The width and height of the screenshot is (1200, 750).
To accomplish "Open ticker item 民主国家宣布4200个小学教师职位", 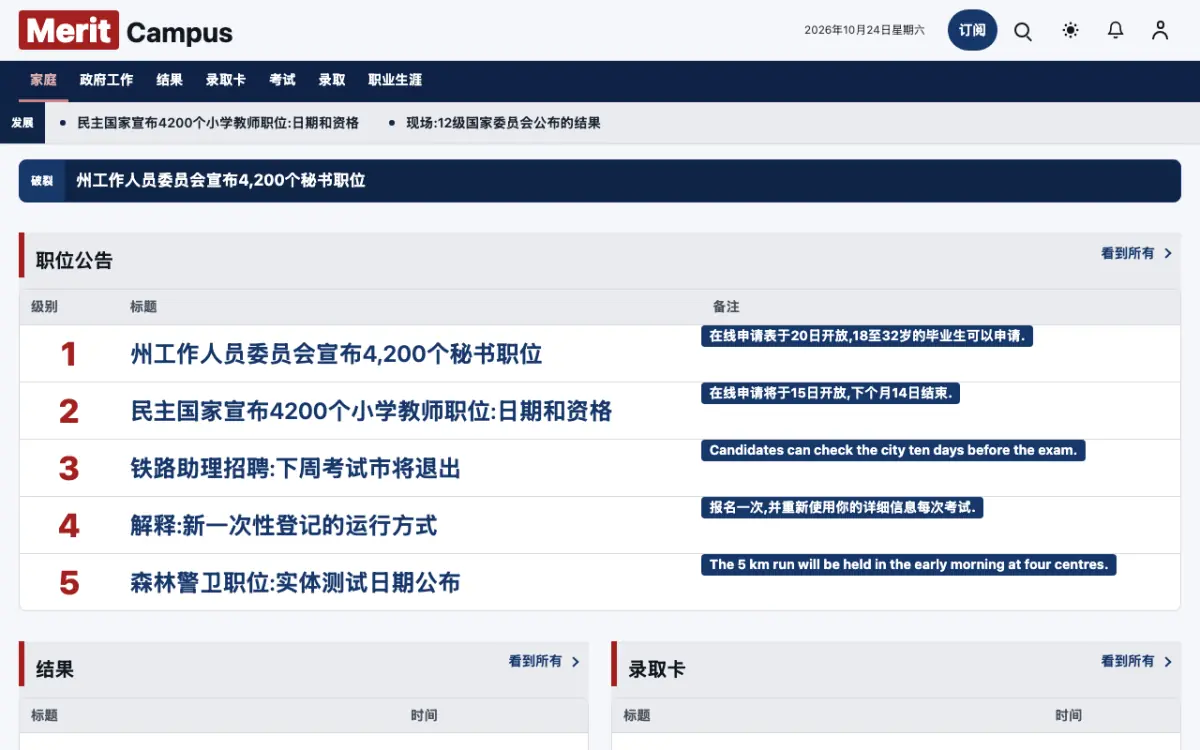I will coord(218,123).
